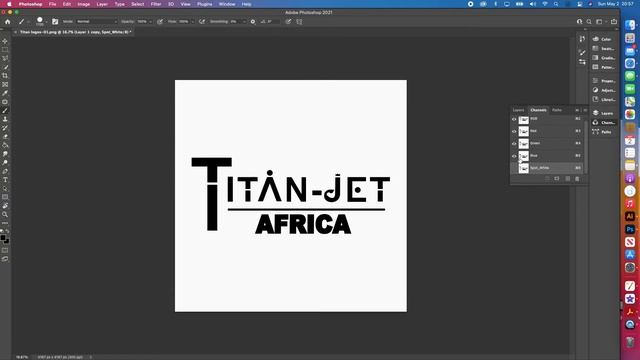The image size is (640, 360).
Task: Click the background color swatch
Action: pos(7,241)
